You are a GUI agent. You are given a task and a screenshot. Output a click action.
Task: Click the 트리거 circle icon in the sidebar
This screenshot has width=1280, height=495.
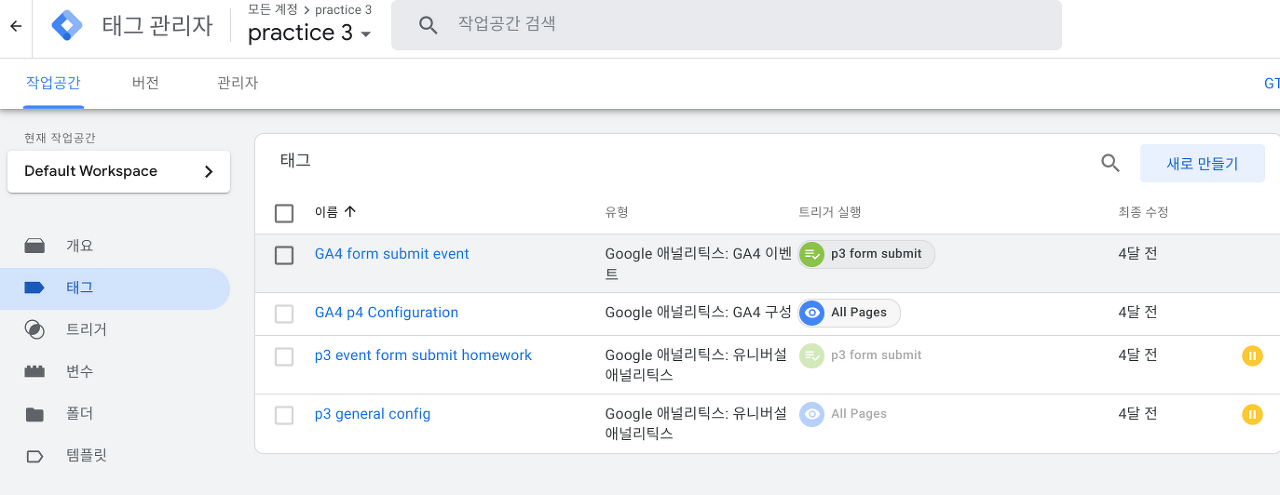click(x=35, y=329)
